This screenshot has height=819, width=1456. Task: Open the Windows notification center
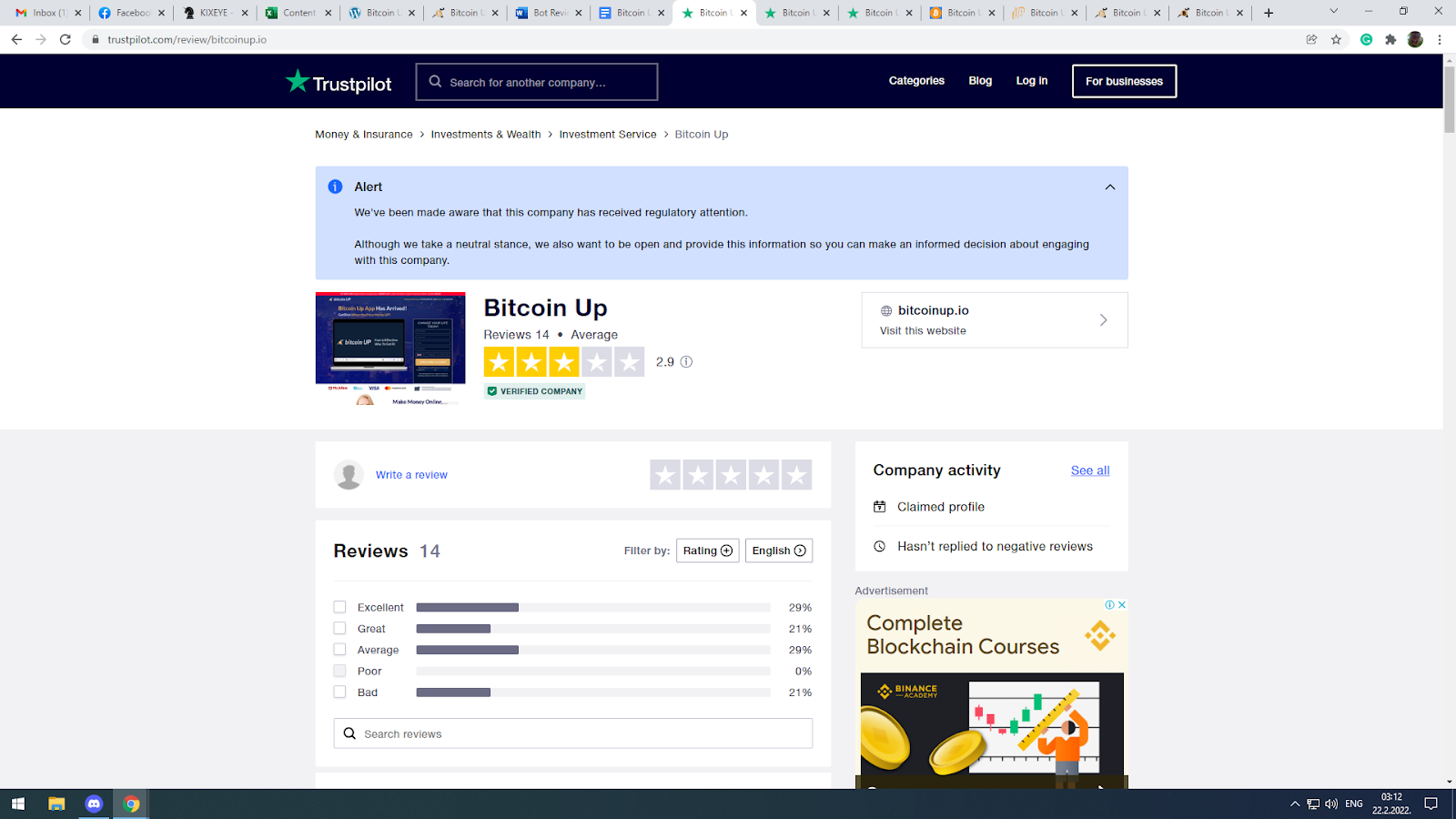(1431, 804)
